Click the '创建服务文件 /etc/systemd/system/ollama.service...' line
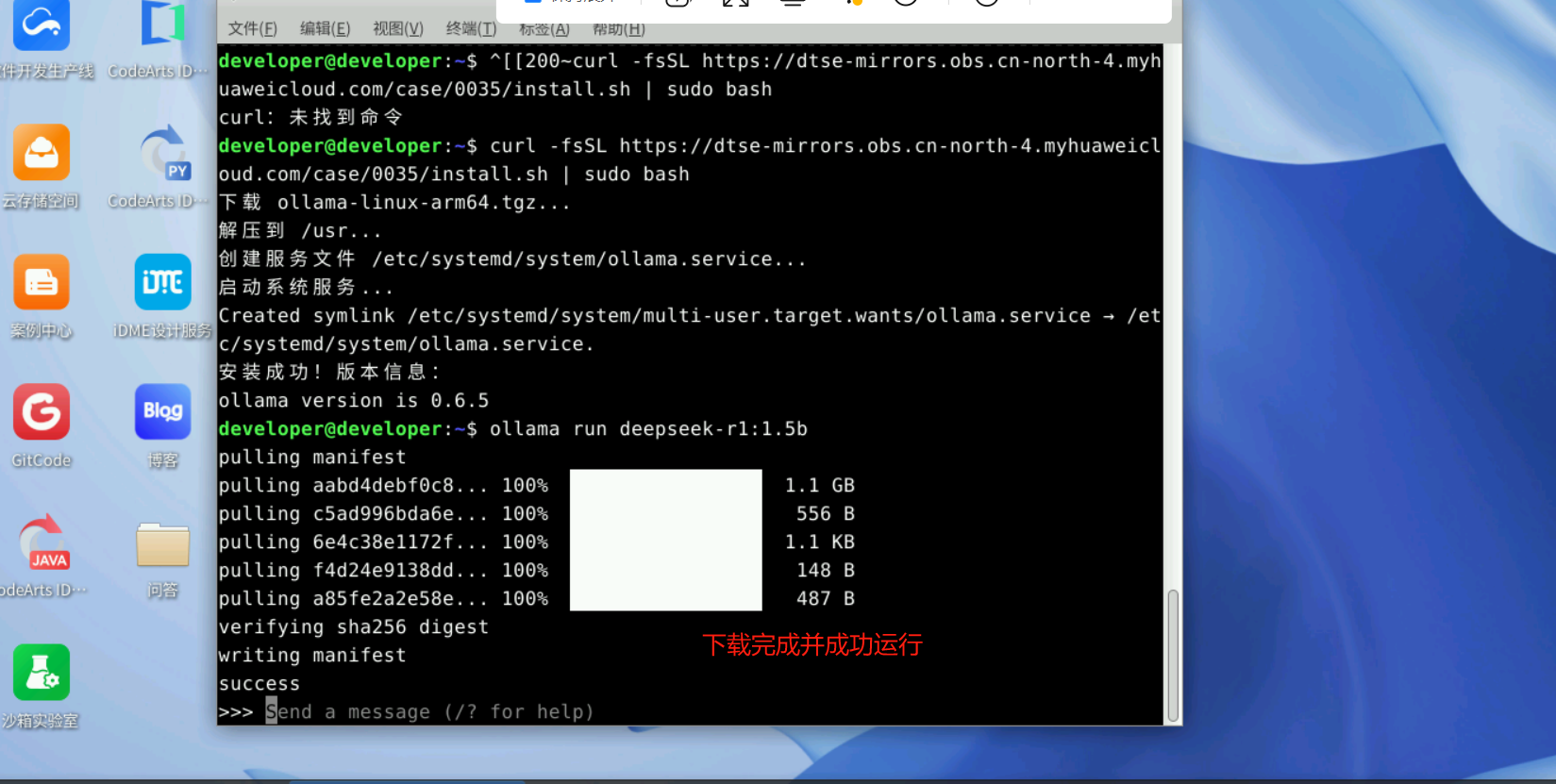Image resolution: width=1556 pixels, height=784 pixels. click(x=512, y=259)
